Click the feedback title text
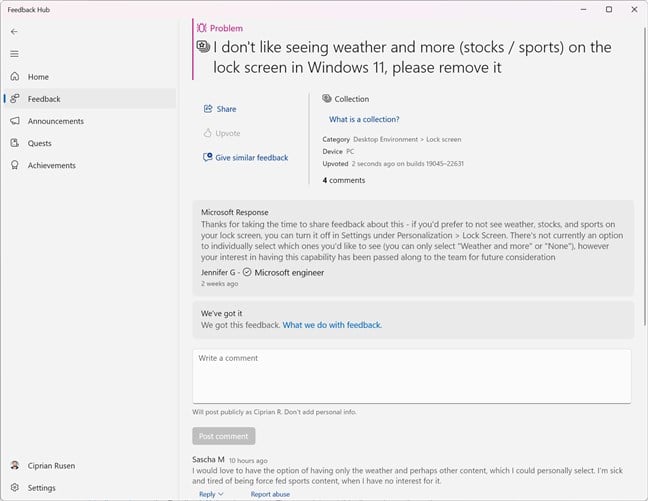 412,57
